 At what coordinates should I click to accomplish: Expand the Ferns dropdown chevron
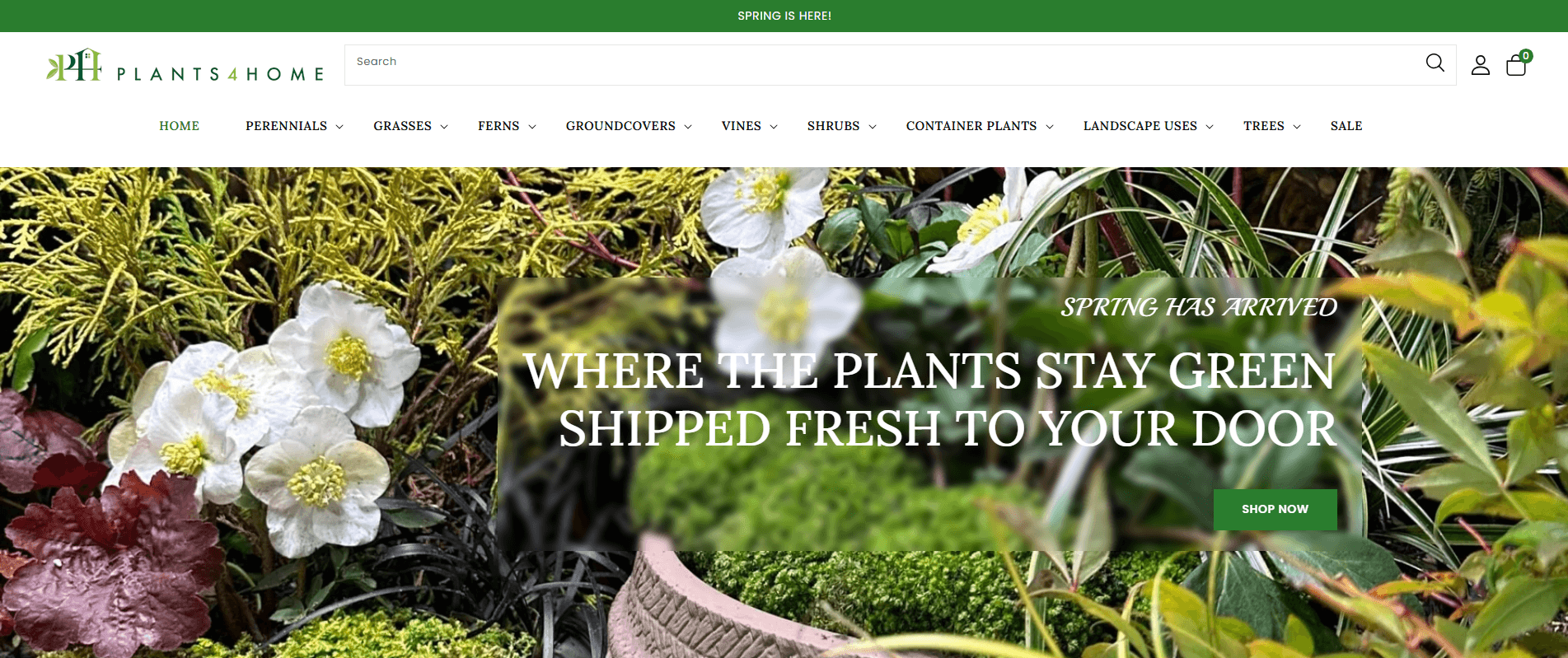(x=532, y=127)
